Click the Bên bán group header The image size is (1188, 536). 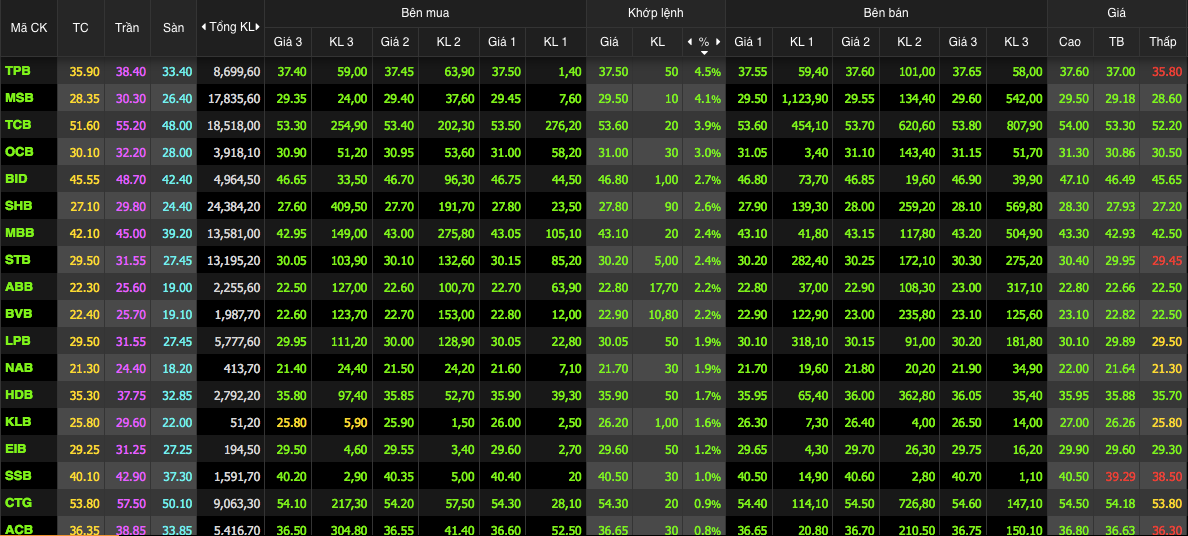(x=886, y=13)
